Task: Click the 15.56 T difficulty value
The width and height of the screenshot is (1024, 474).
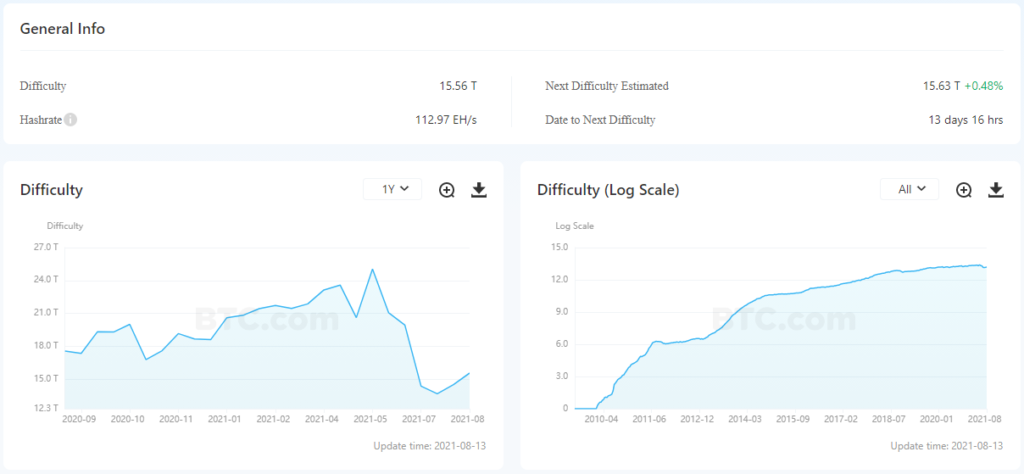Action: click(x=459, y=86)
